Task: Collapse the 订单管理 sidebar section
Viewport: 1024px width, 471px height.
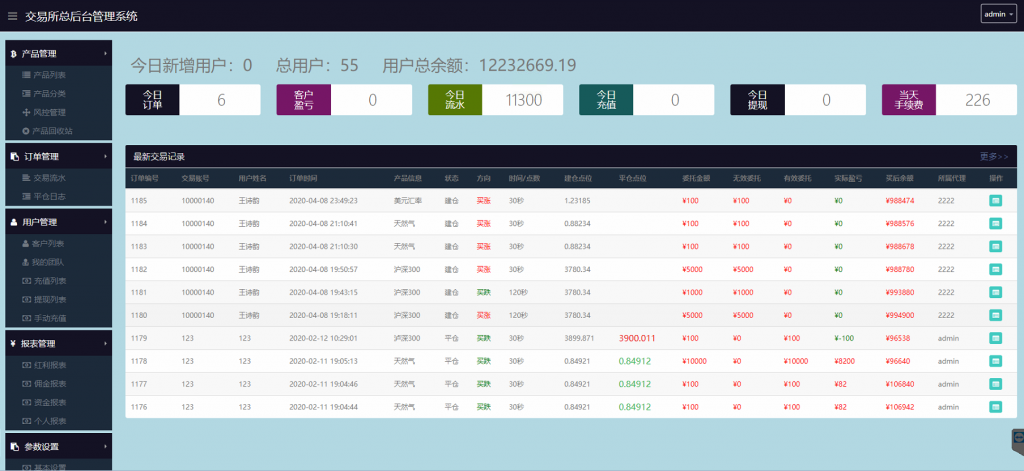Action: (x=56, y=157)
